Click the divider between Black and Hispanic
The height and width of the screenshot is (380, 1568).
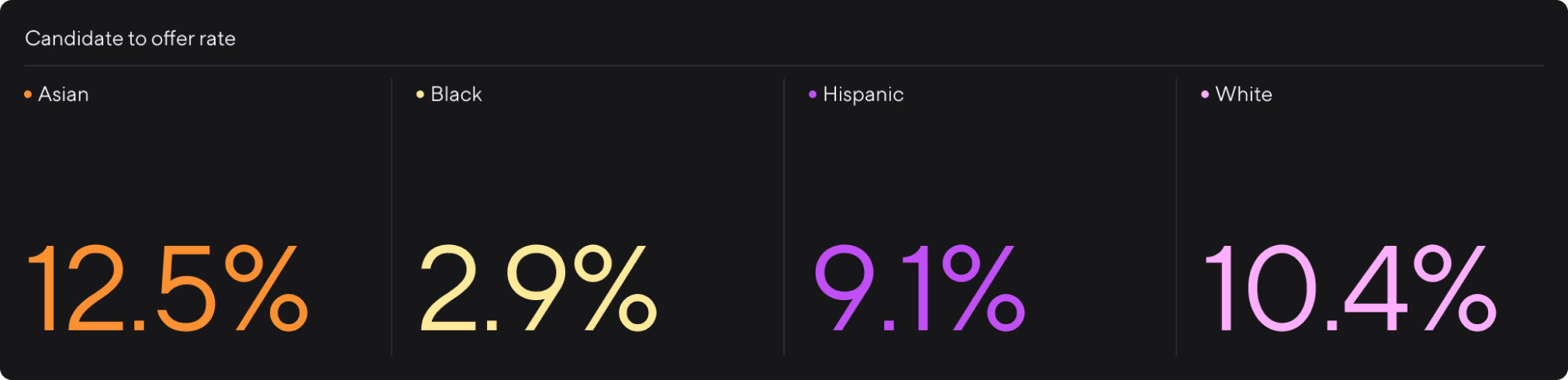click(784, 217)
